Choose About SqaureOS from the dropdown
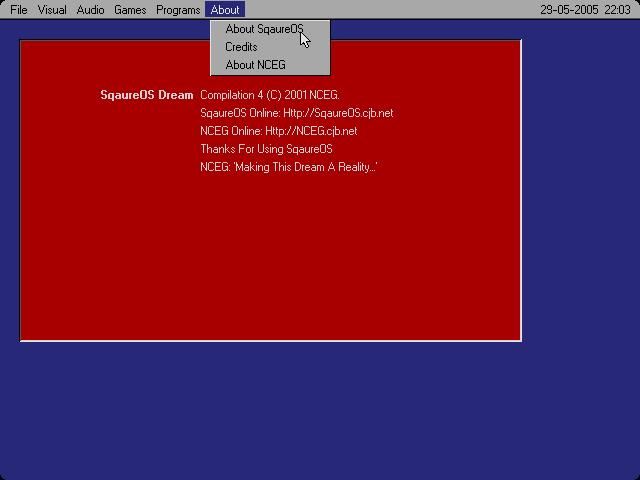The width and height of the screenshot is (640, 480). 270,29
